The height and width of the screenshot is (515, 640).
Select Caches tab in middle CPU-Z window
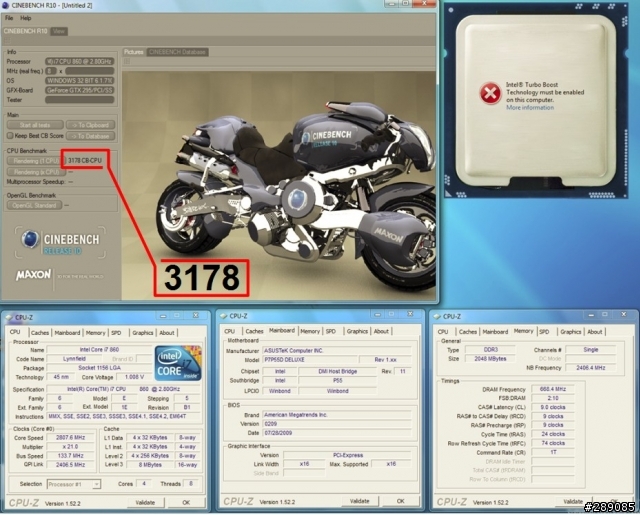[254, 331]
